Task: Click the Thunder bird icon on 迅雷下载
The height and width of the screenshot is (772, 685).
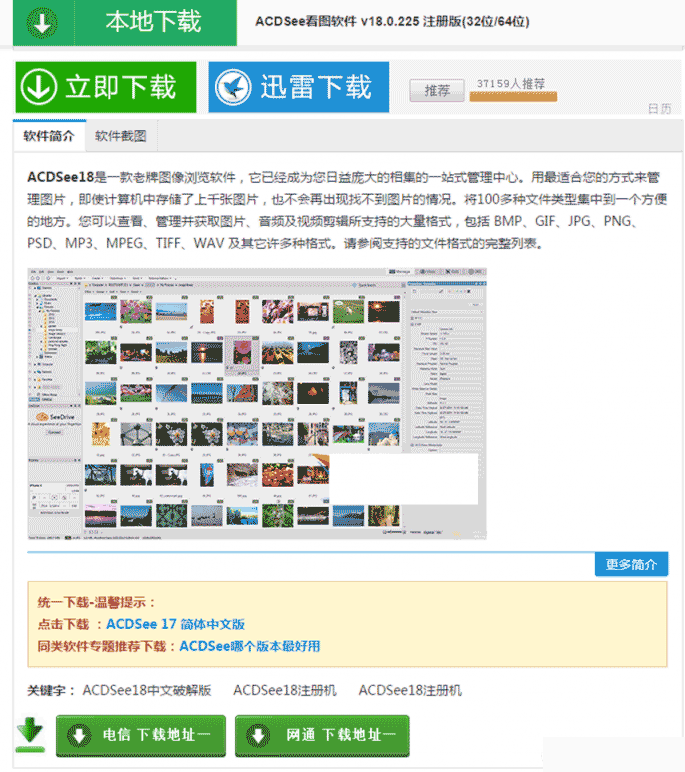Action: tap(233, 87)
